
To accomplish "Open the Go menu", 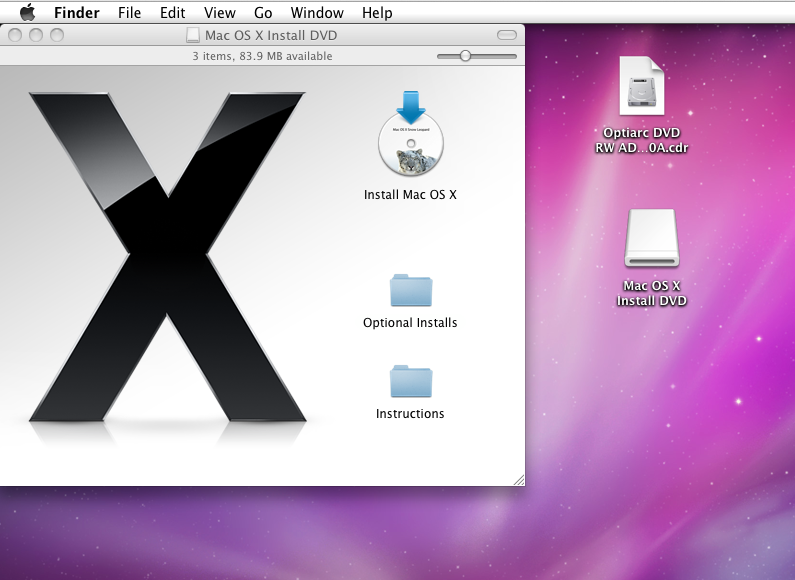I will click(x=263, y=13).
